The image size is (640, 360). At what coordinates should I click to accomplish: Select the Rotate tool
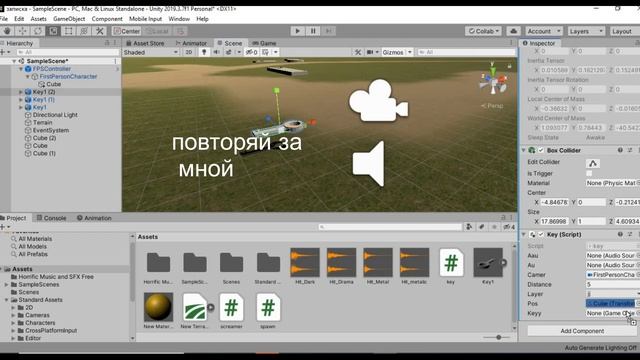coord(38,31)
